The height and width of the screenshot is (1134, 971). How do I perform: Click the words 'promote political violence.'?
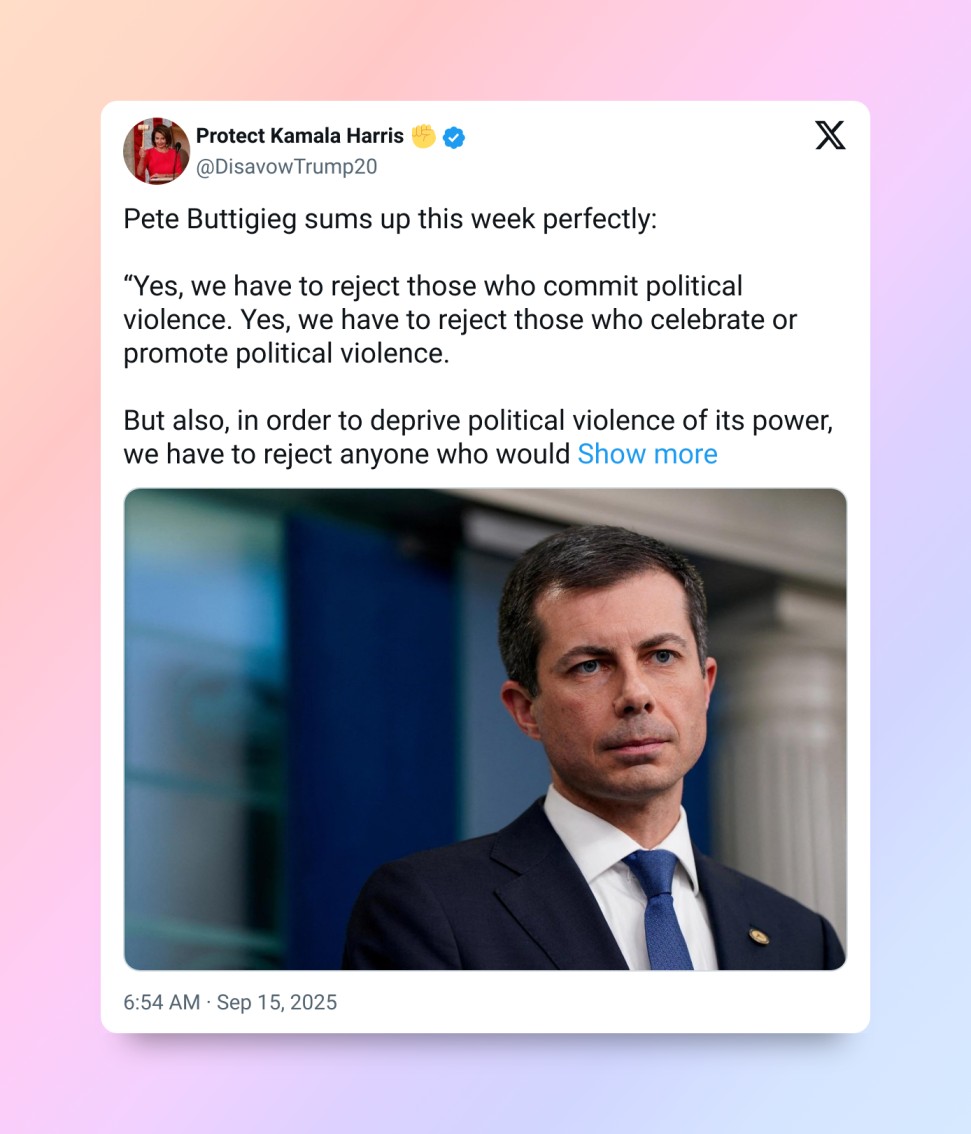click(x=286, y=354)
